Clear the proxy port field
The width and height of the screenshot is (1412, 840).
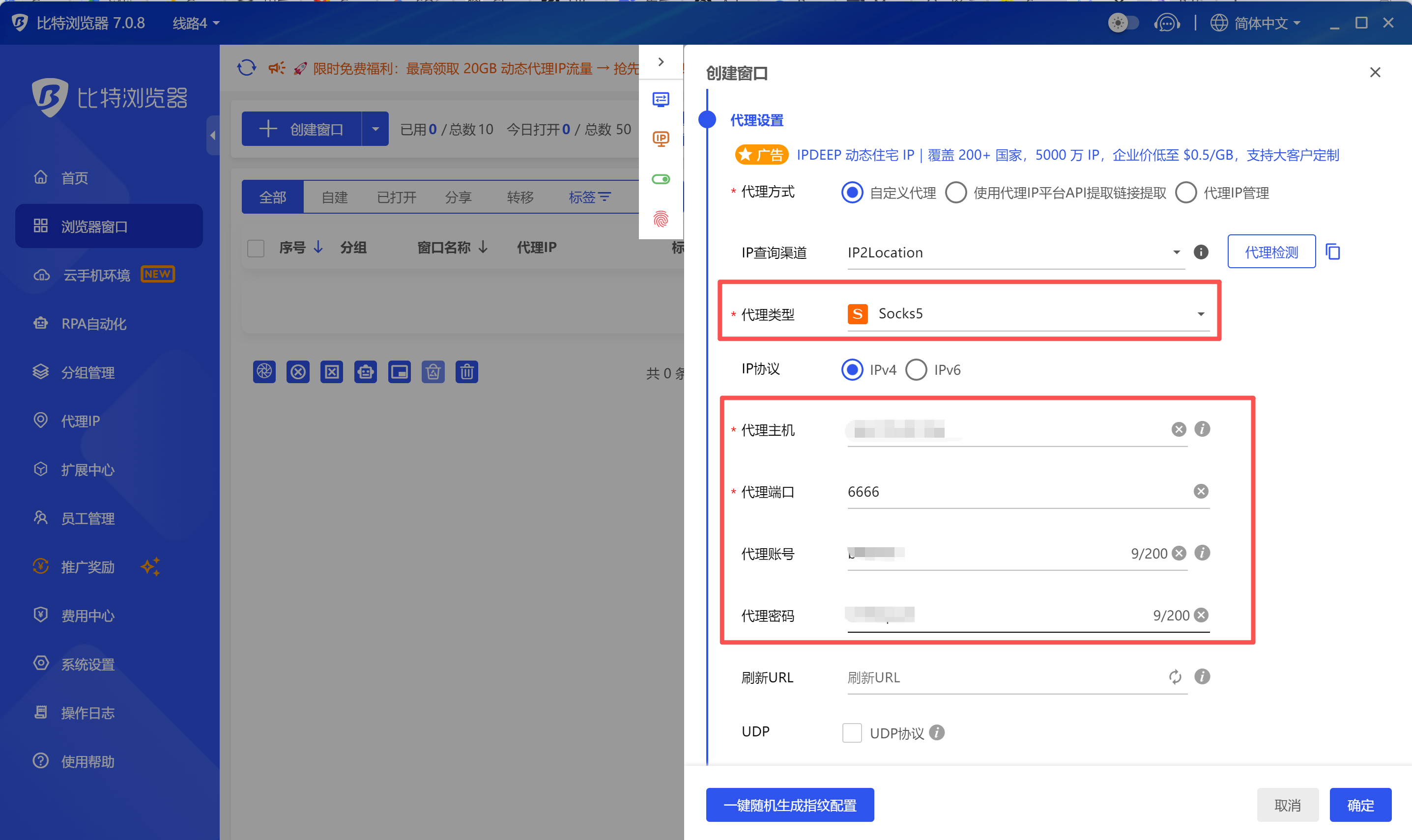pyautogui.click(x=1200, y=491)
